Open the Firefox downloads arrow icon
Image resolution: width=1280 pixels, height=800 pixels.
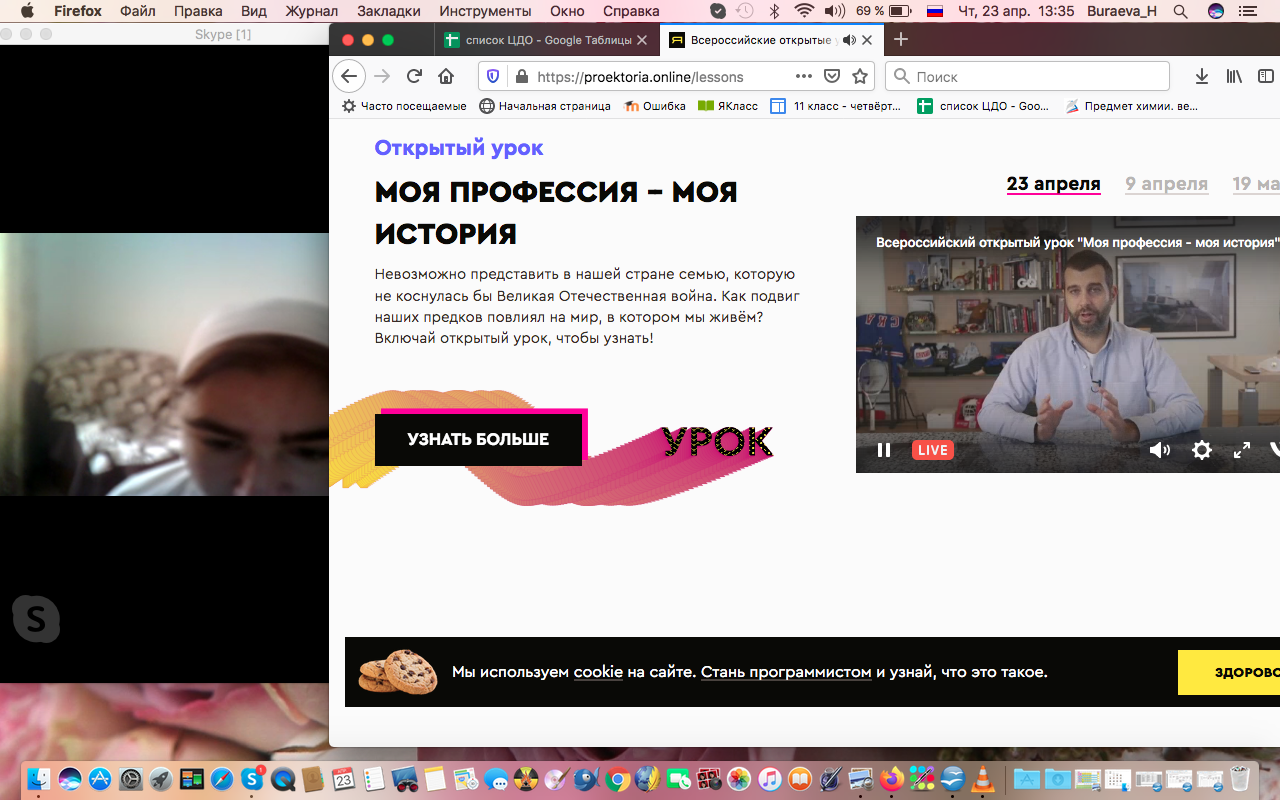(1202, 77)
